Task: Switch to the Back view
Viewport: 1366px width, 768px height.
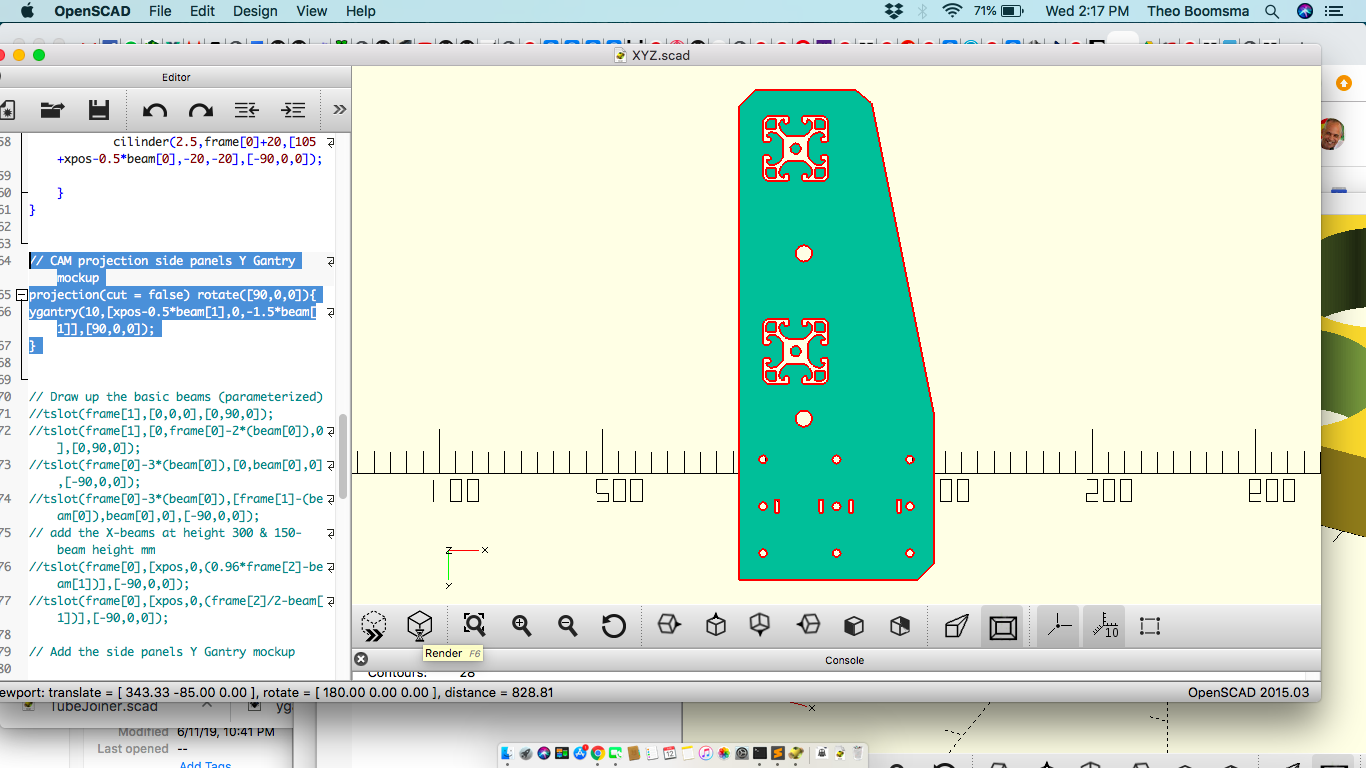Action: coord(900,626)
